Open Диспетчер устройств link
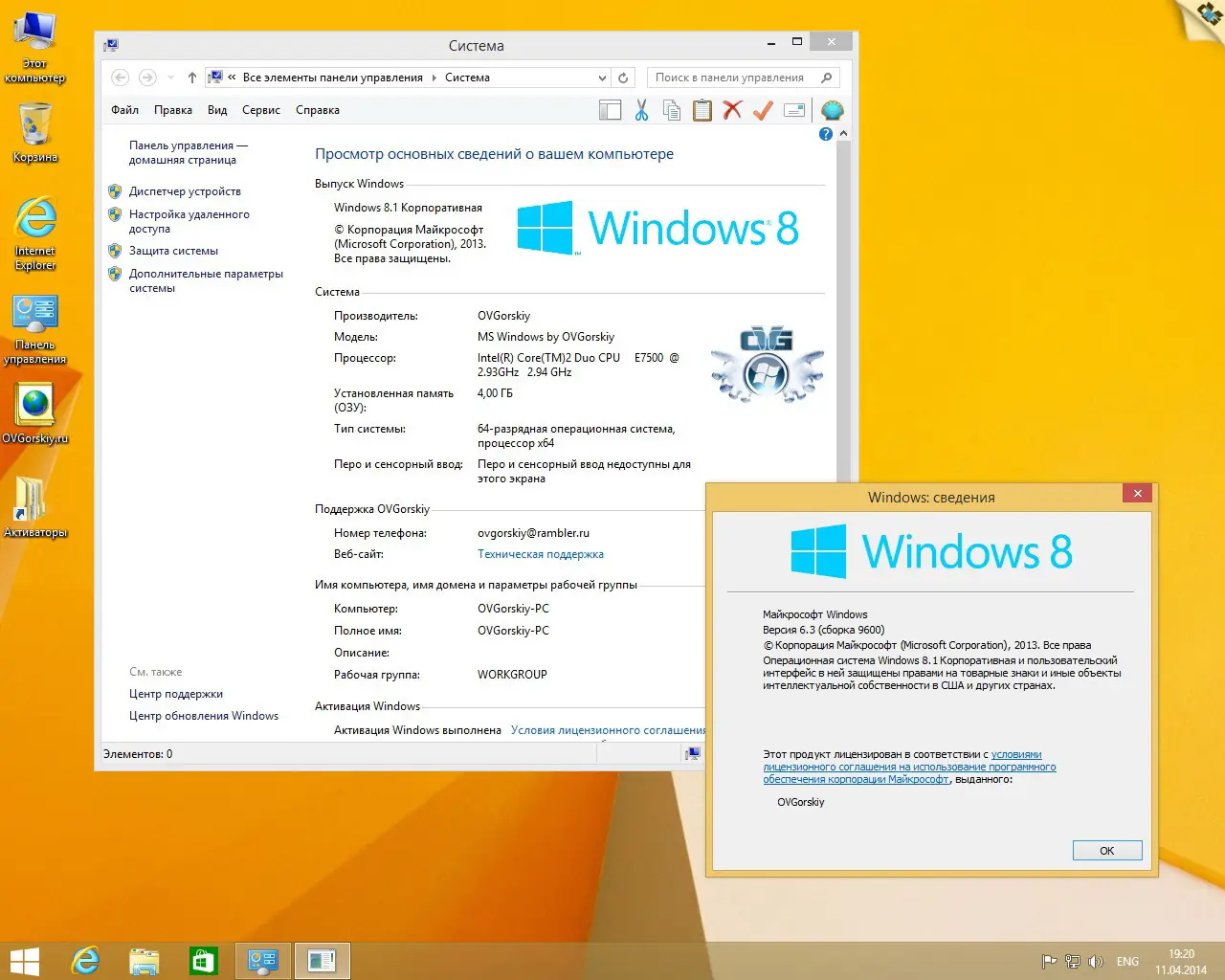This screenshot has height=980, width=1225. tap(185, 191)
